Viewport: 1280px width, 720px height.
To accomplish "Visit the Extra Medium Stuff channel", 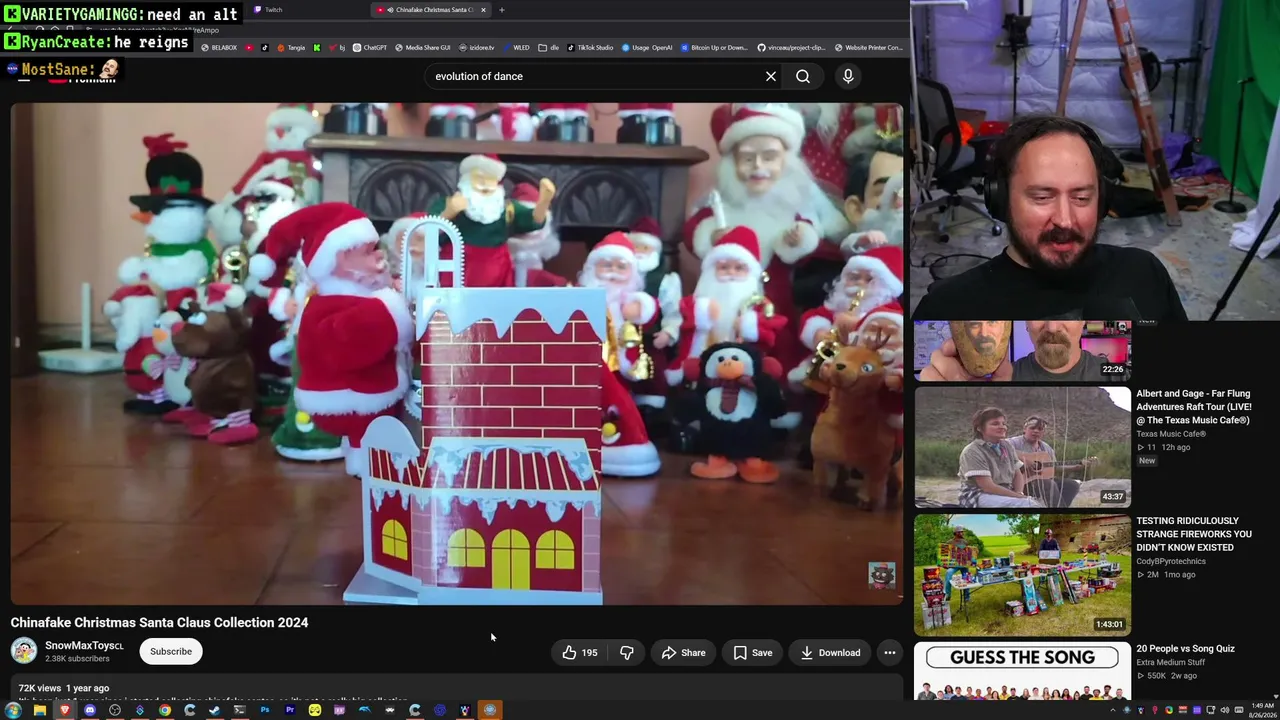I will tap(1171, 663).
